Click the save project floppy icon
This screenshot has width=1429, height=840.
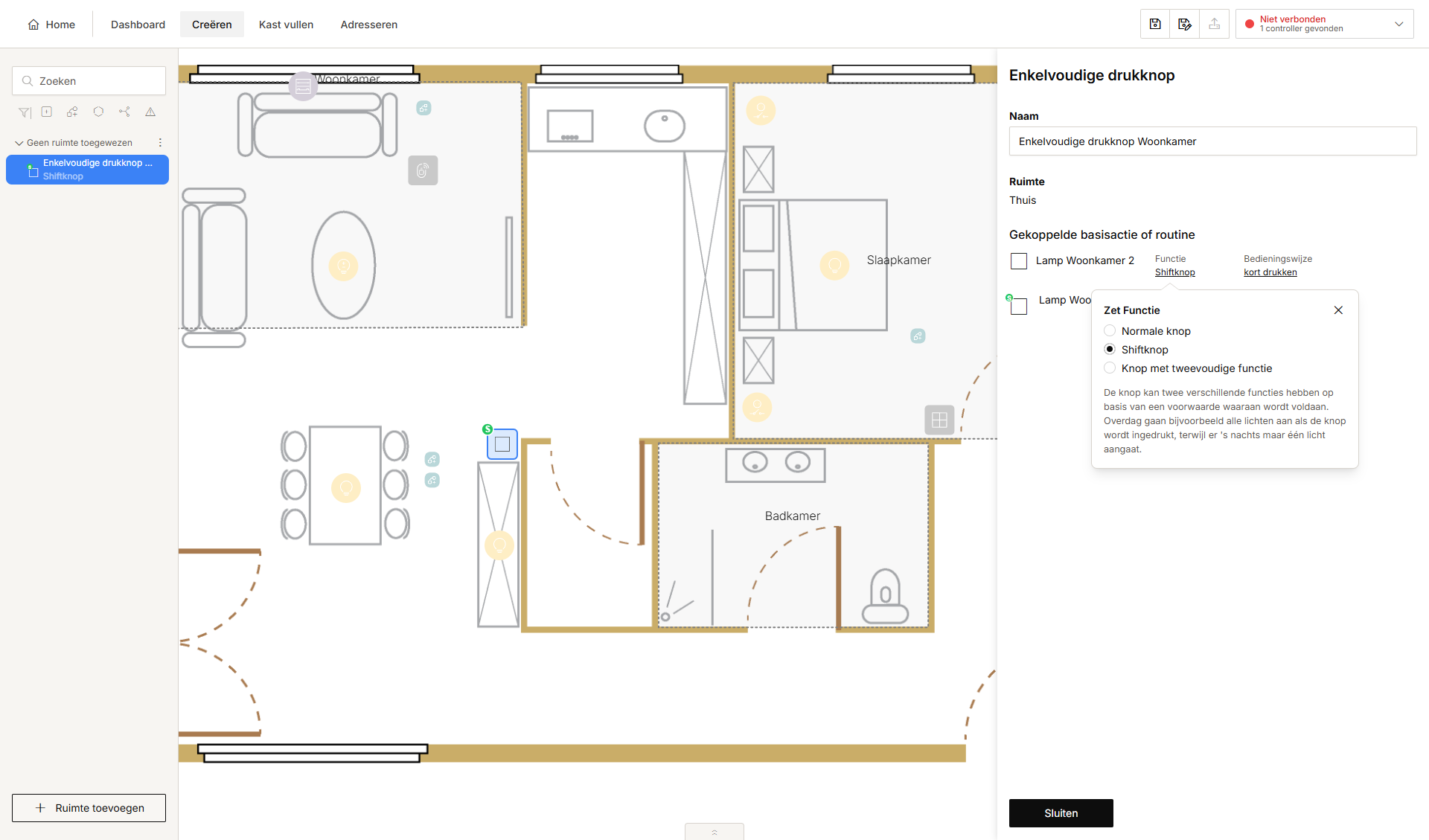point(1155,24)
